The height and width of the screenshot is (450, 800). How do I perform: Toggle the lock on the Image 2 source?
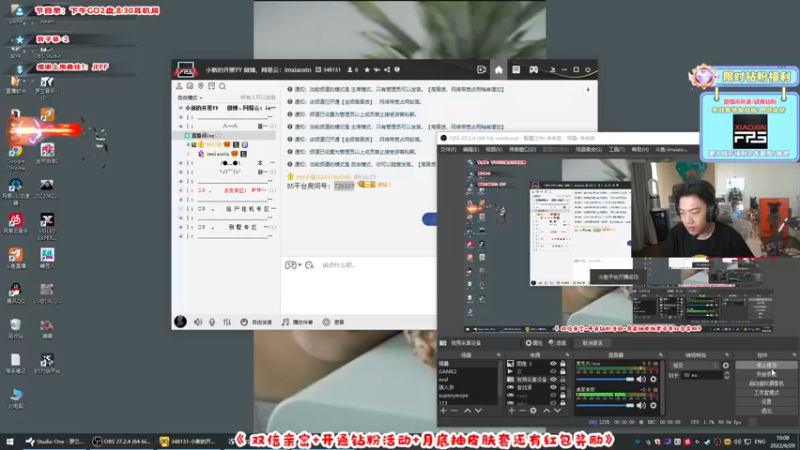click(x=563, y=364)
